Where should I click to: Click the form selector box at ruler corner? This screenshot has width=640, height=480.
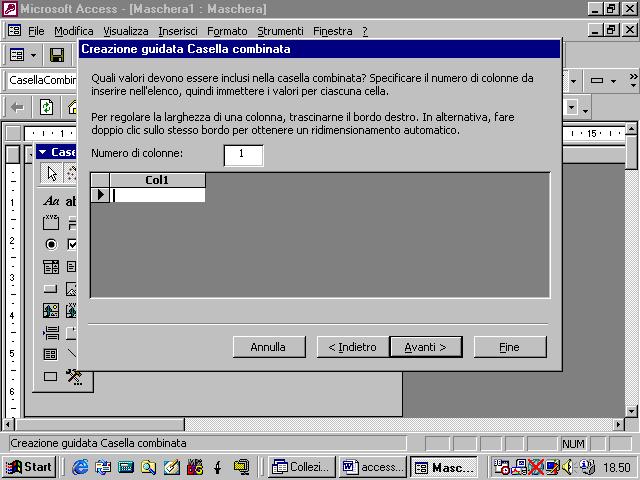pos(13,133)
